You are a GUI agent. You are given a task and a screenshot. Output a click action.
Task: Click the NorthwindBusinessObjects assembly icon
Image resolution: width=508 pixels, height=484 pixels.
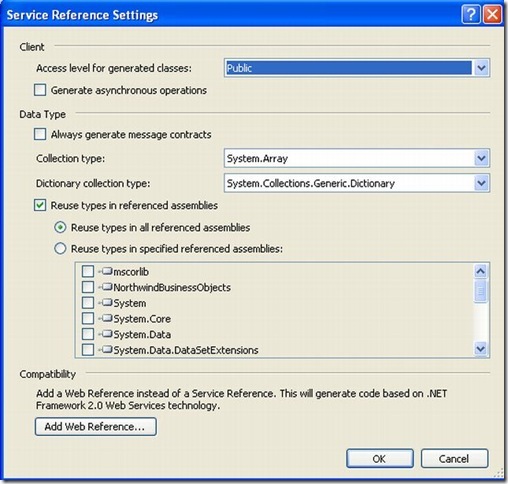click(107, 287)
